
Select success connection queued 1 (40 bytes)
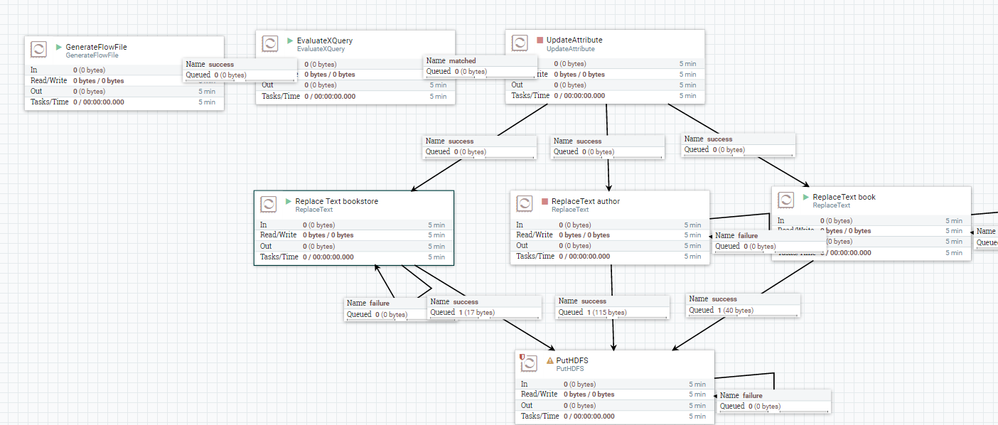(x=743, y=304)
